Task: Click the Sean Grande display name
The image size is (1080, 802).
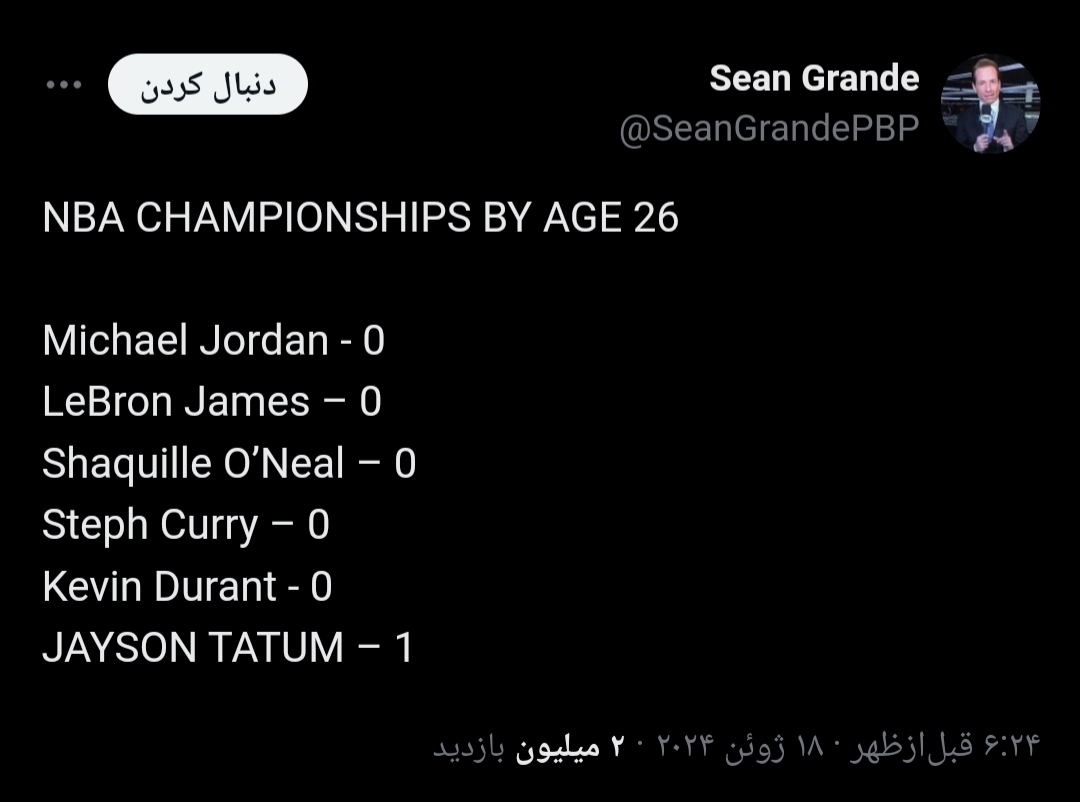Action: pyautogui.click(x=814, y=78)
